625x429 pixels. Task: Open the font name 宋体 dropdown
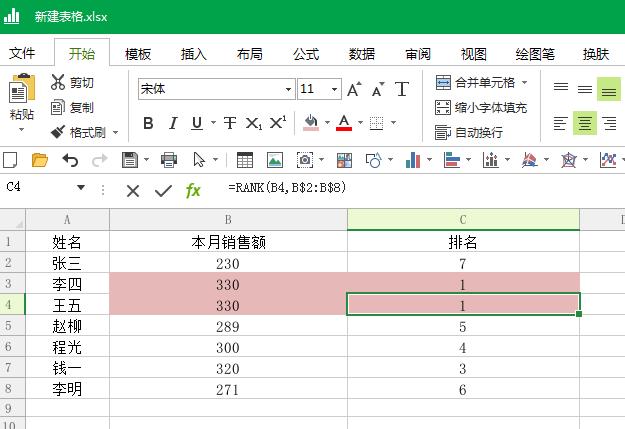(288, 89)
